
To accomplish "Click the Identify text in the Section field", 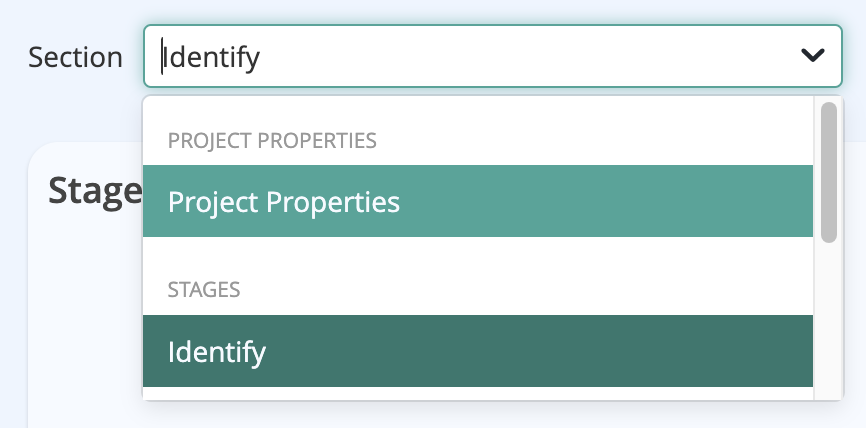I will coord(212,57).
